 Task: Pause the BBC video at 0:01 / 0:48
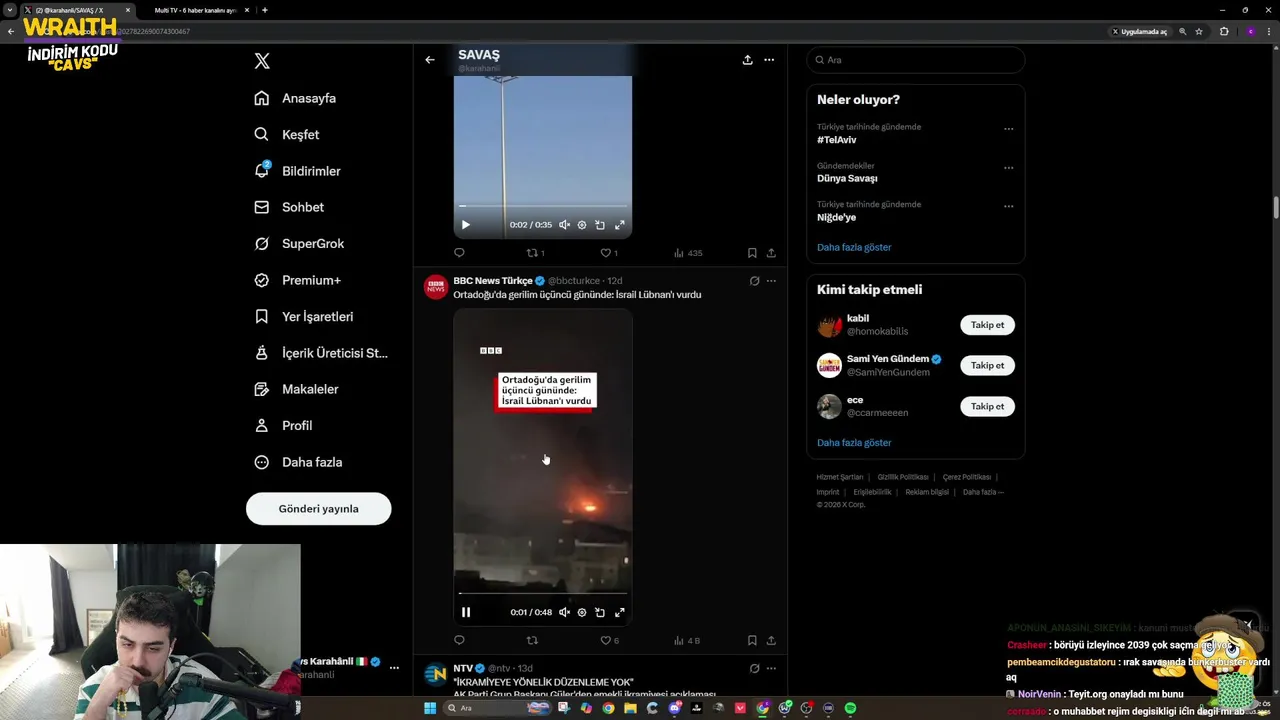tap(466, 612)
